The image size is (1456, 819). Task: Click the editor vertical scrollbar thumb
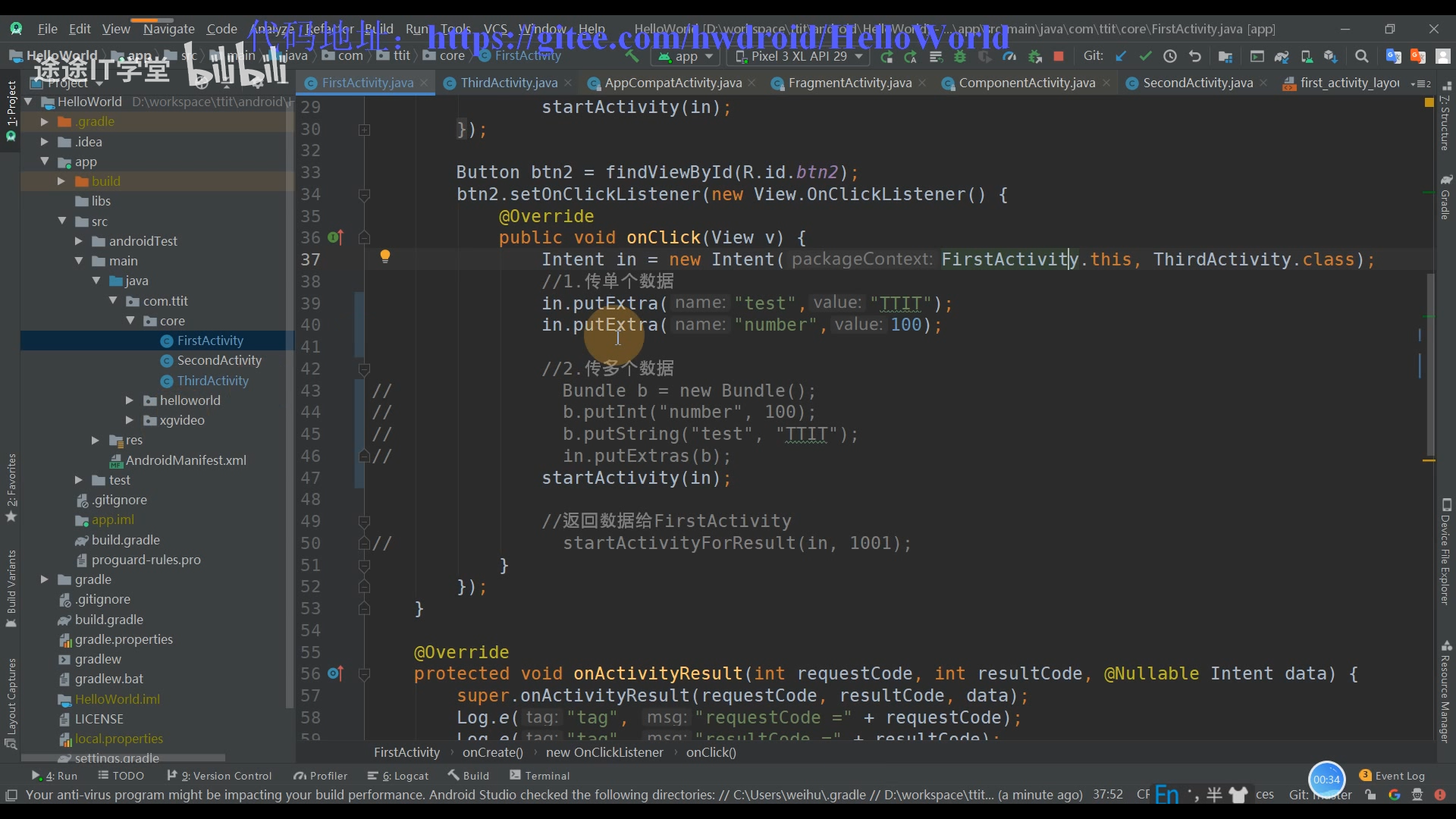coord(1430,364)
